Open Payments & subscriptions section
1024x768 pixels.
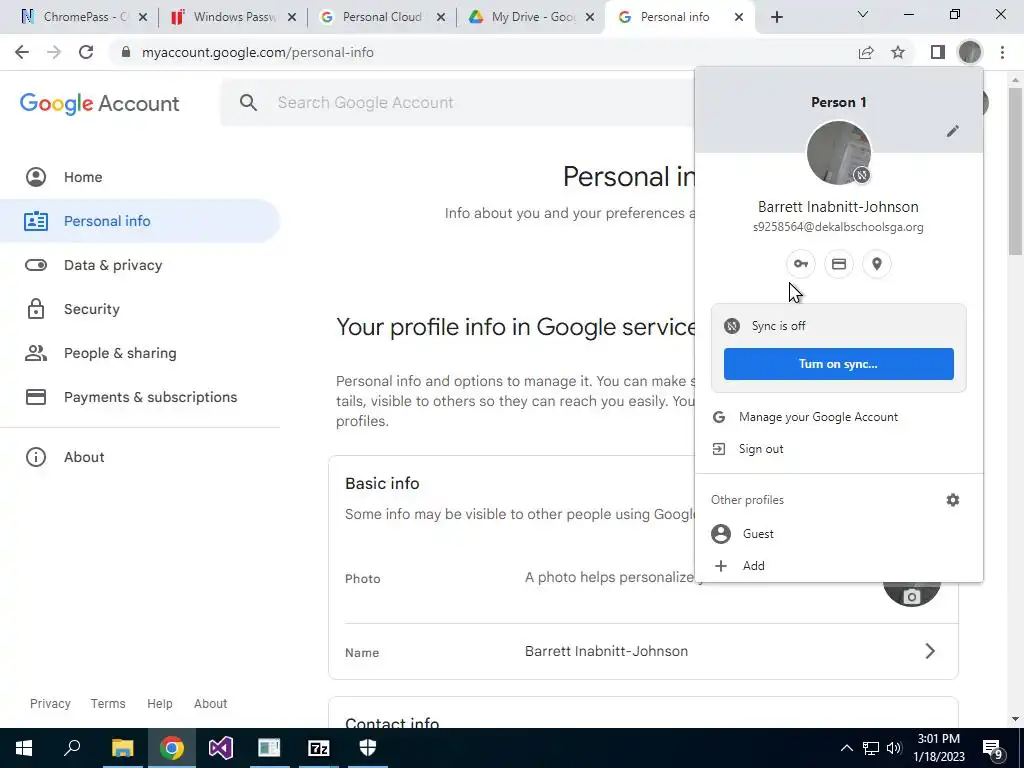pyautogui.click(x=140, y=397)
